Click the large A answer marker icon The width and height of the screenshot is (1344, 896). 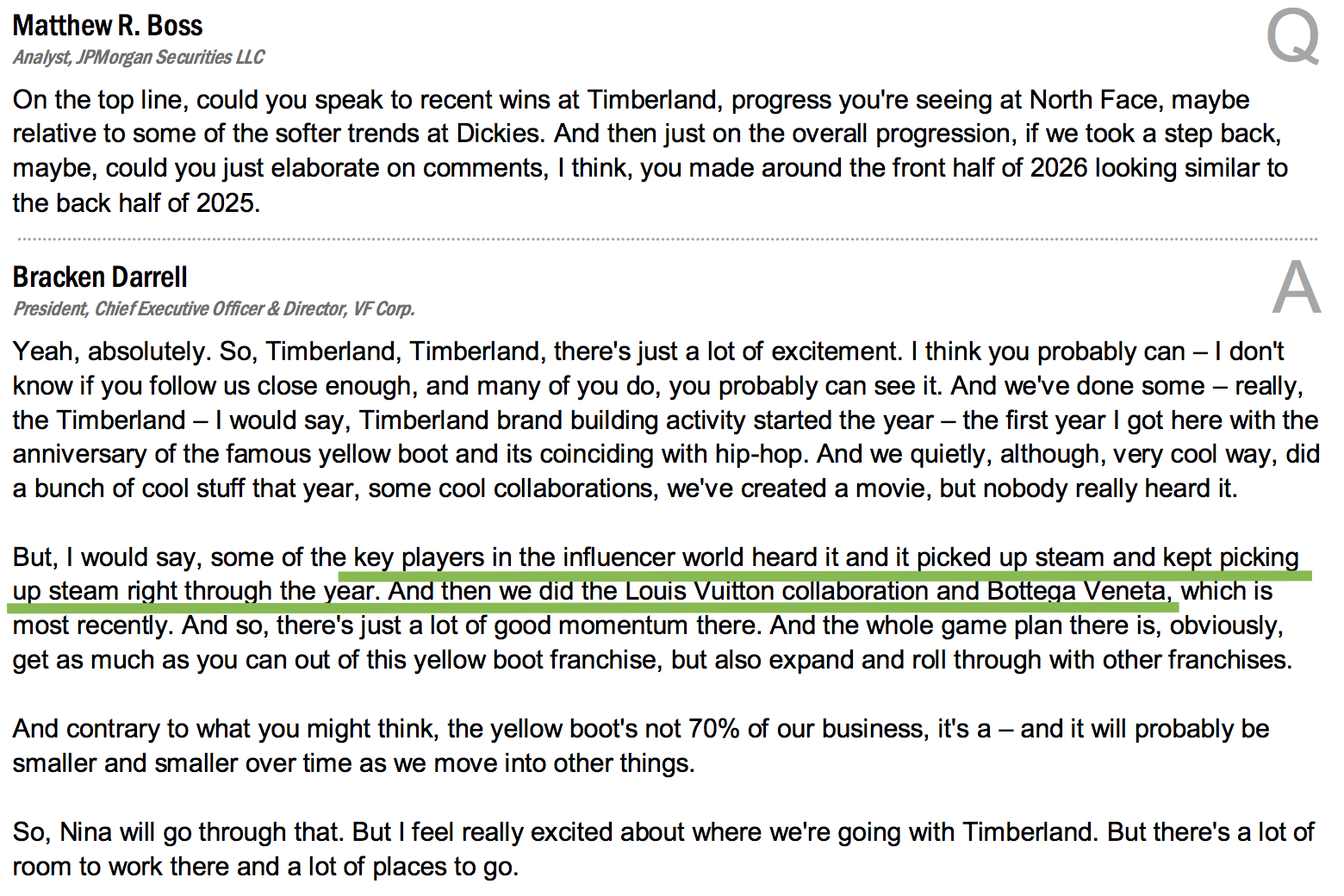pyautogui.click(x=1297, y=287)
